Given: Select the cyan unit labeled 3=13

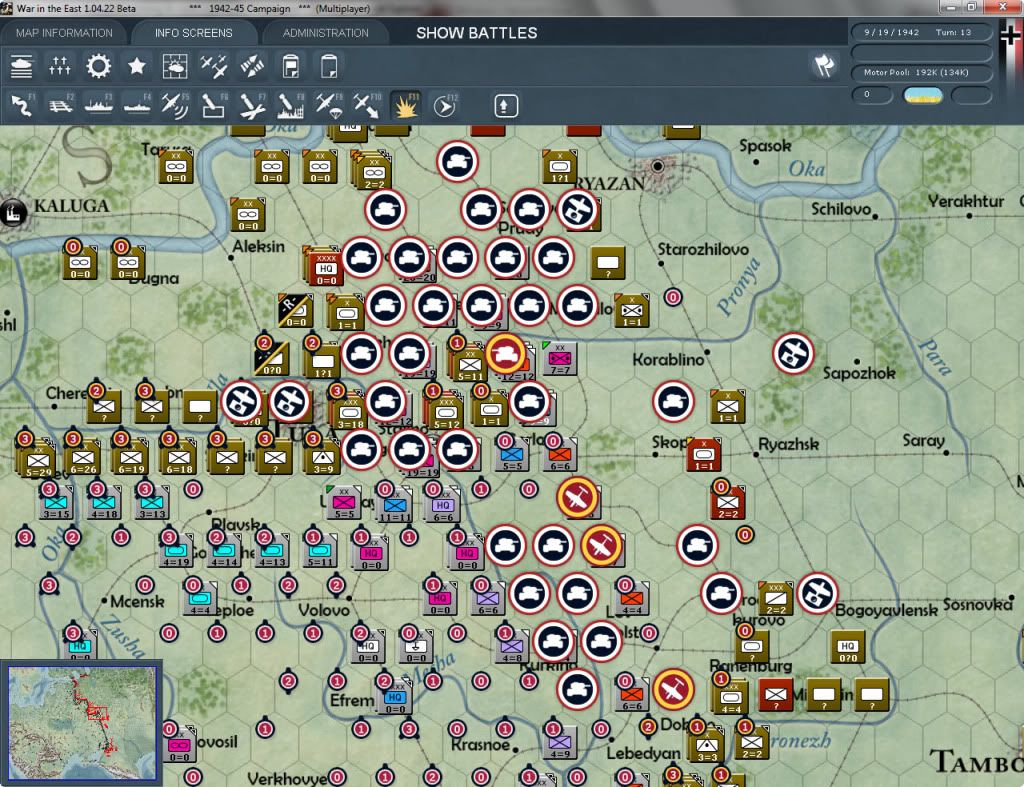Looking at the screenshot, I should (x=152, y=504).
